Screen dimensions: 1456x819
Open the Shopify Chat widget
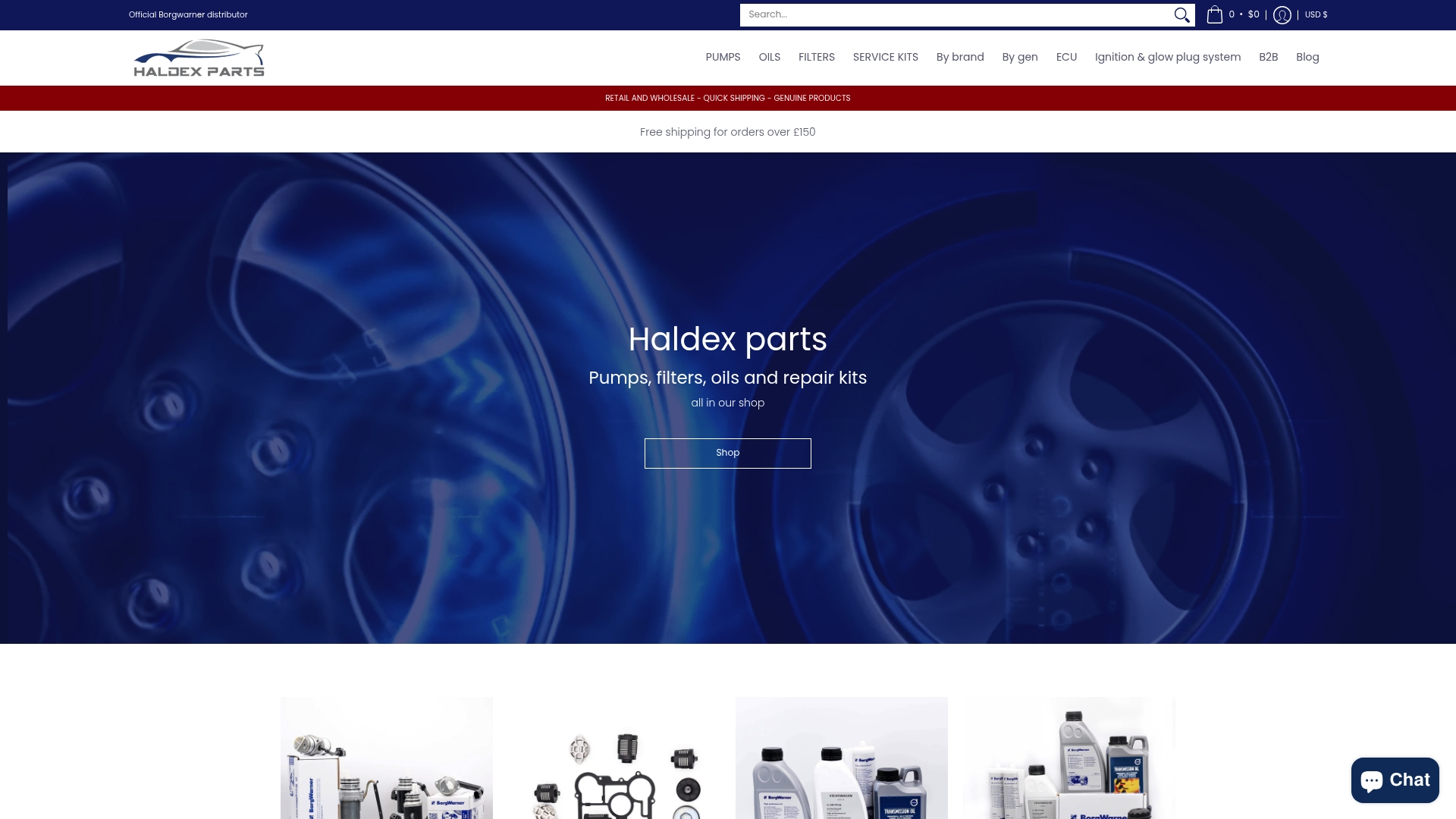[x=1395, y=780]
